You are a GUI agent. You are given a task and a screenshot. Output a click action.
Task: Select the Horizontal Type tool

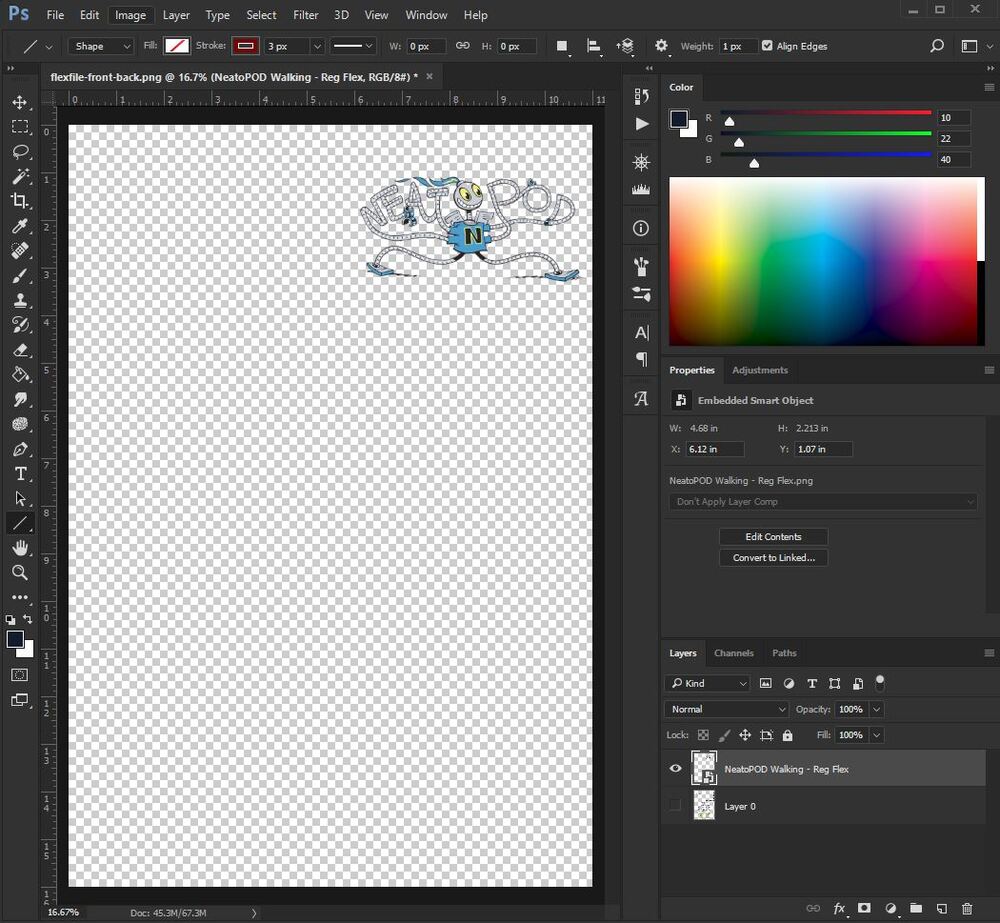pos(21,473)
